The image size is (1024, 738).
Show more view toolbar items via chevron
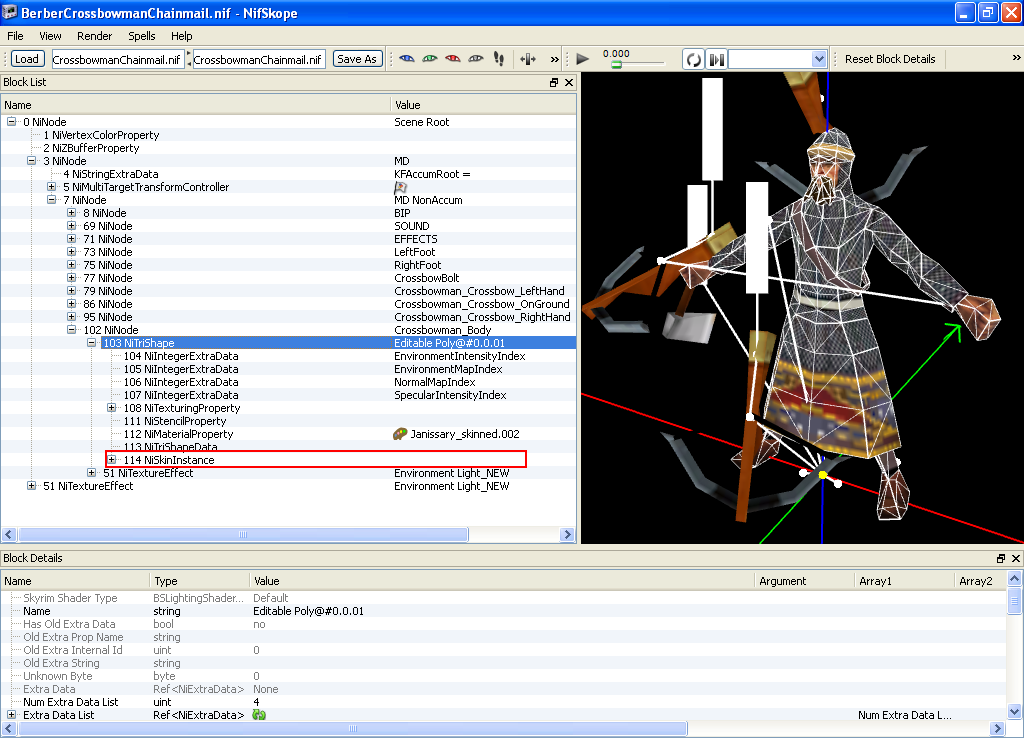[554, 59]
